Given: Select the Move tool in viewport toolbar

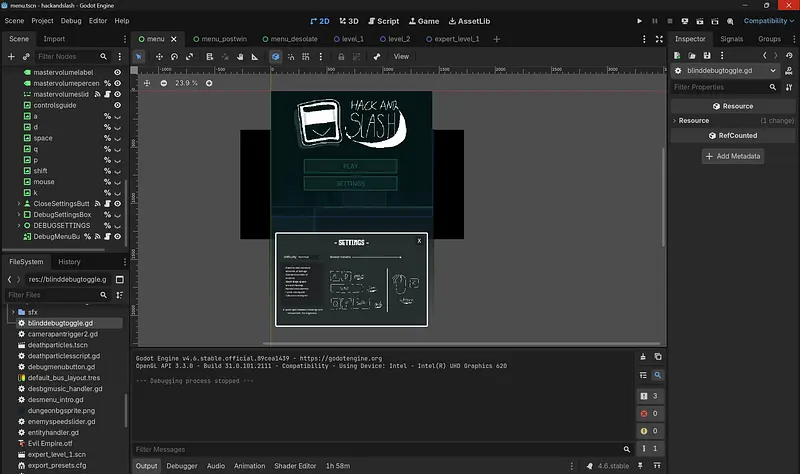Looking at the screenshot, I should tap(158, 57).
